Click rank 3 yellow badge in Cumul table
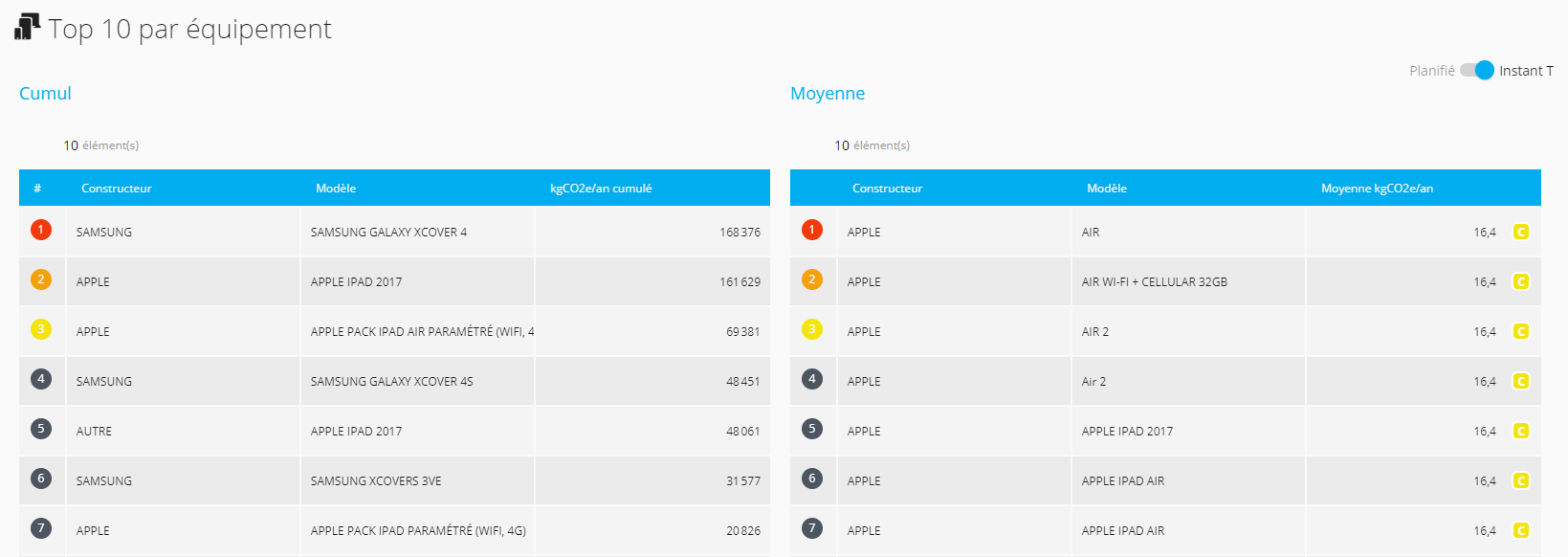 coord(41,329)
